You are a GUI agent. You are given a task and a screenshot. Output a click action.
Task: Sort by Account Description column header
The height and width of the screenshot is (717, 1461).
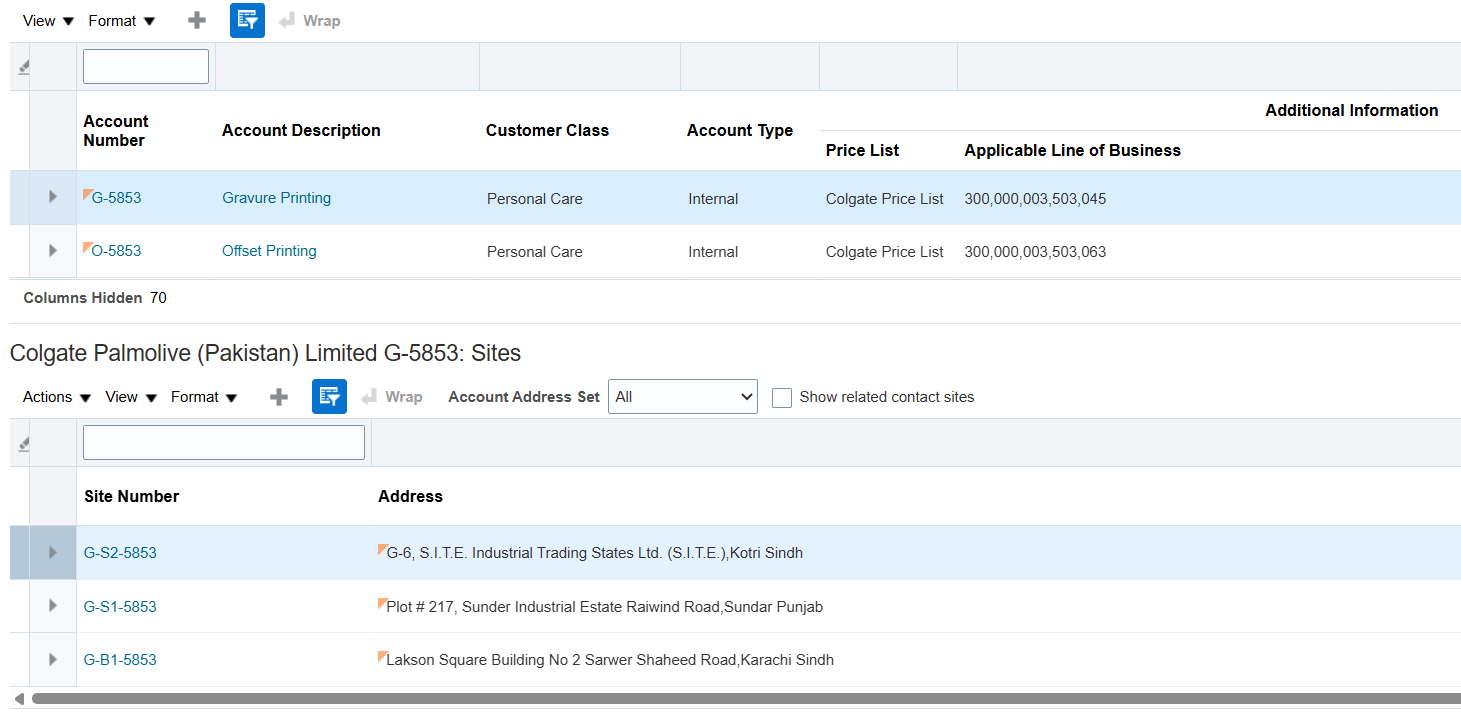pos(301,130)
